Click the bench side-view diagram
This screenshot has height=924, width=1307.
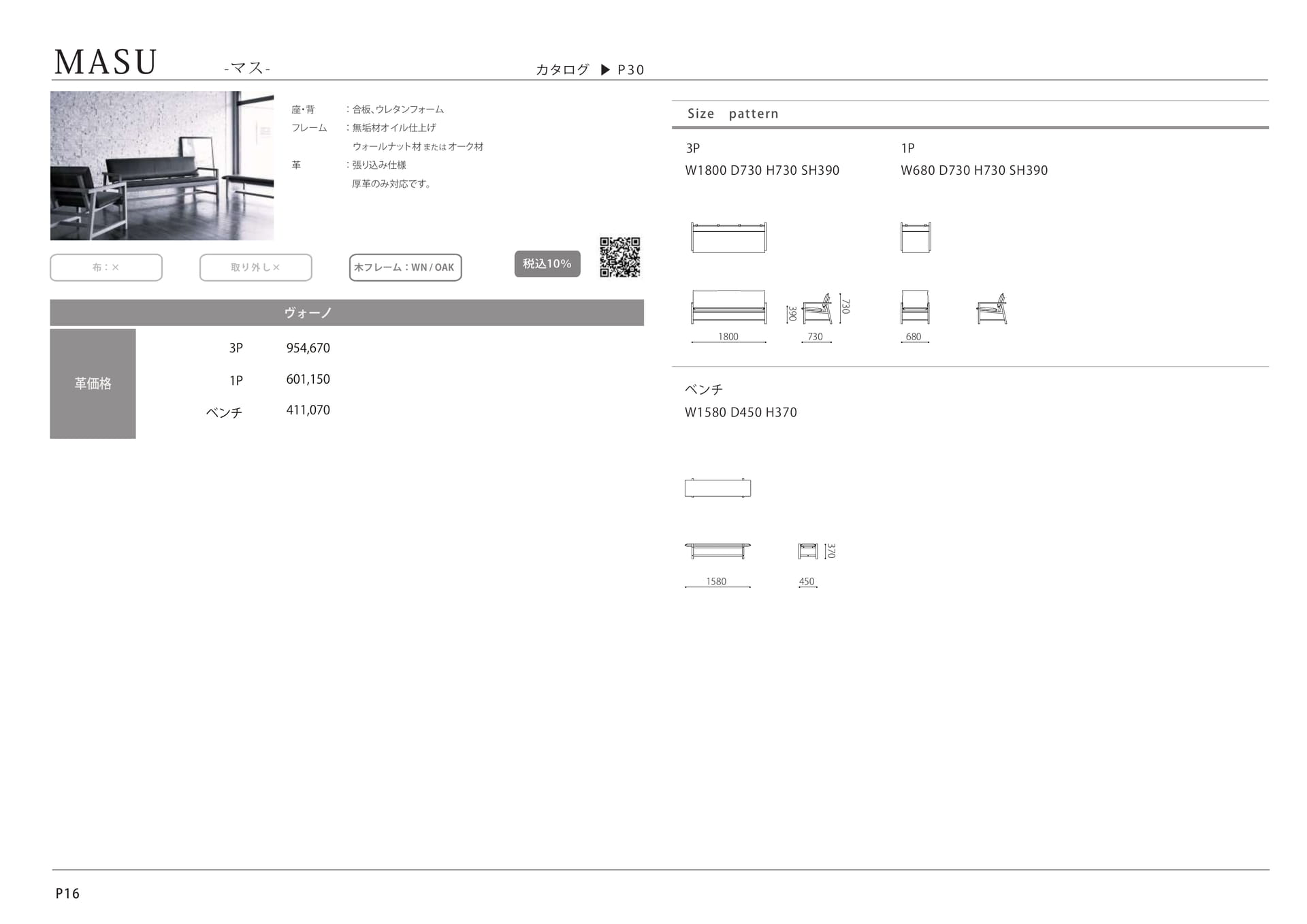[808, 550]
